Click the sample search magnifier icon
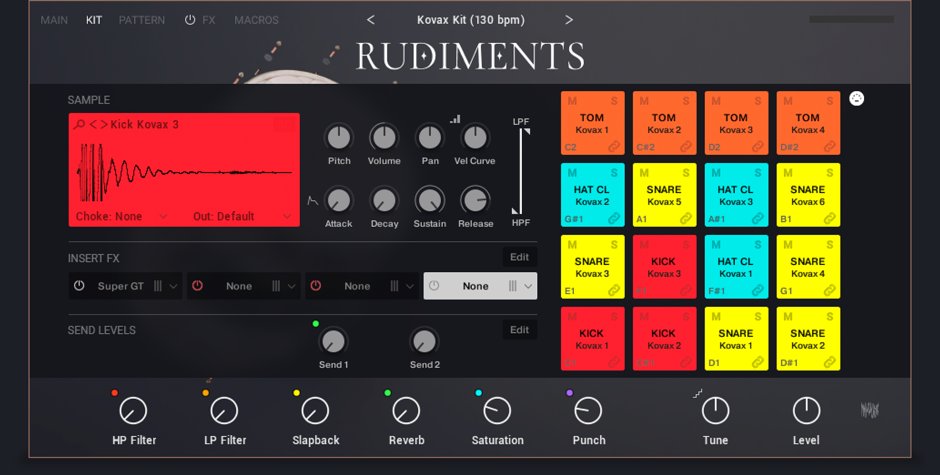The image size is (940, 475). click(x=79, y=124)
